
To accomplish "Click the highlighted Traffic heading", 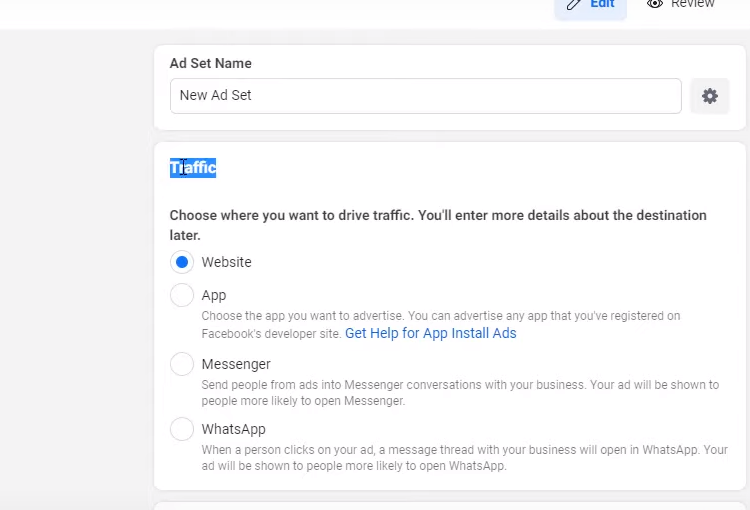I will click(x=193, y=168).
